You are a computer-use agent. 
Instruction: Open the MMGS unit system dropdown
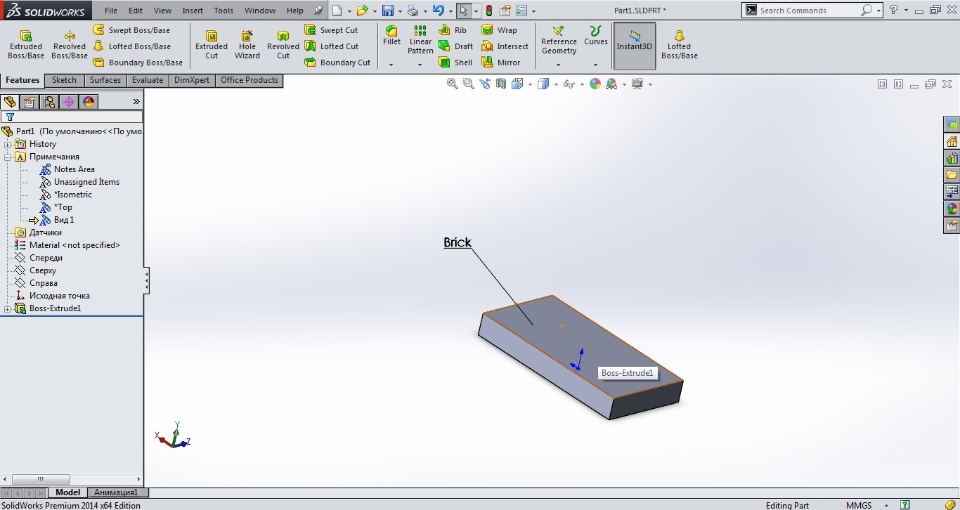tap(887, 505)
